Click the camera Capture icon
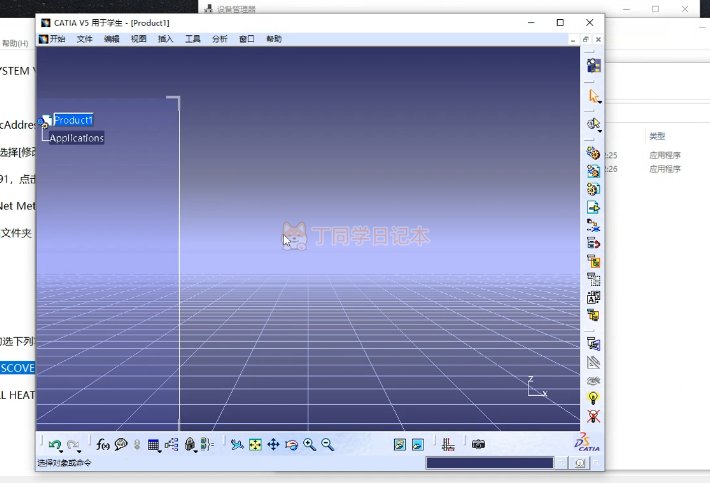Screen dimensions: 710x483 coord(478,445)
